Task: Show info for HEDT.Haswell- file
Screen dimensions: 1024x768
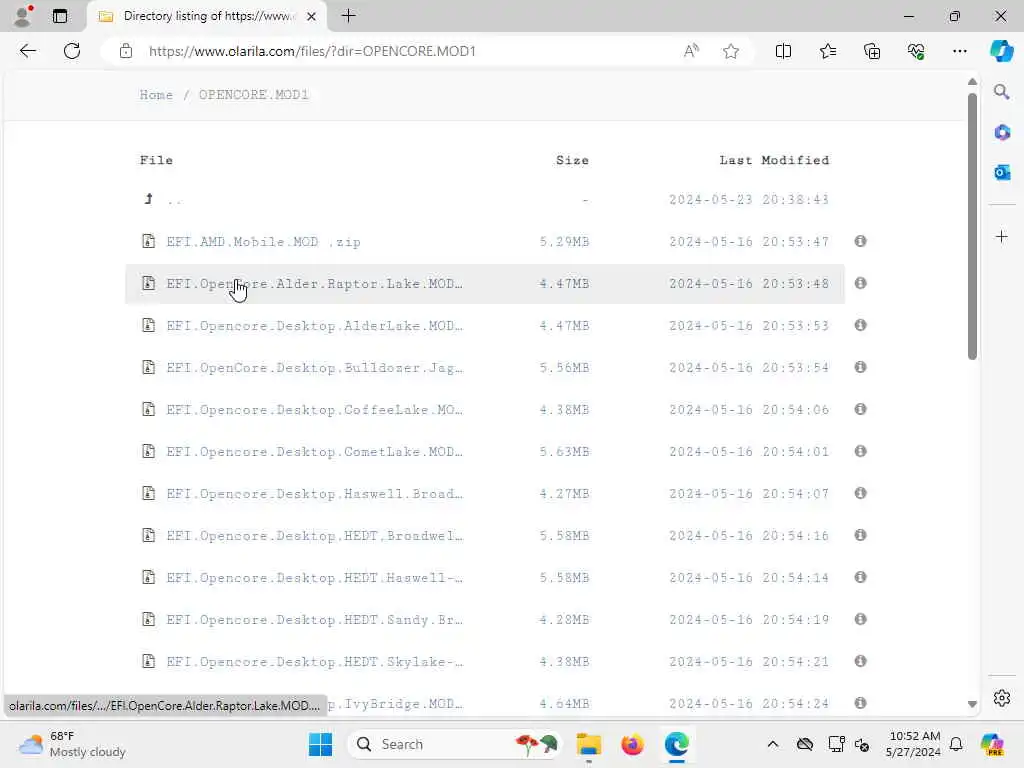Action: 860,577
